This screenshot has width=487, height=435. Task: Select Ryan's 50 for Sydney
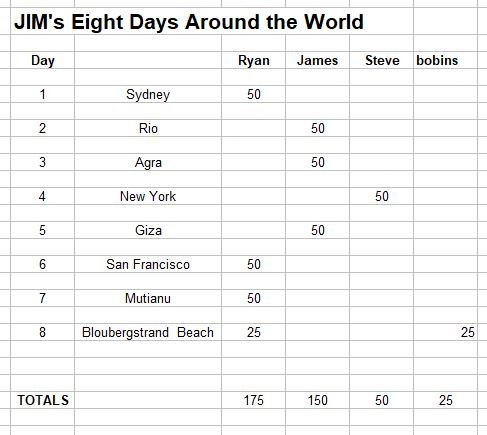[254, 94]
